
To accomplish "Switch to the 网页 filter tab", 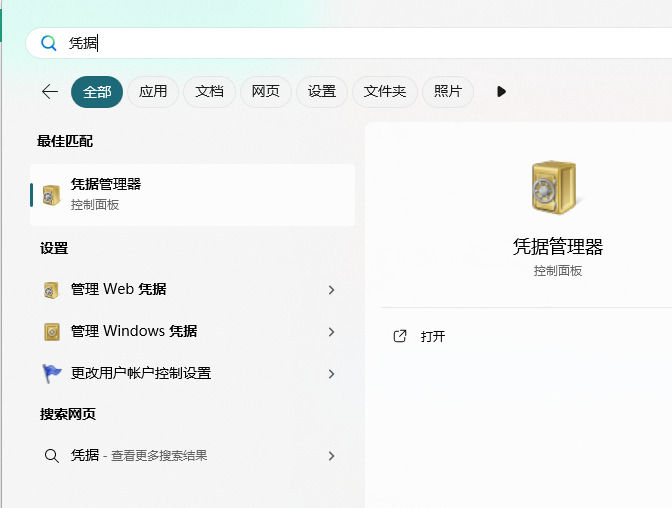I will [x=266, y=92].
